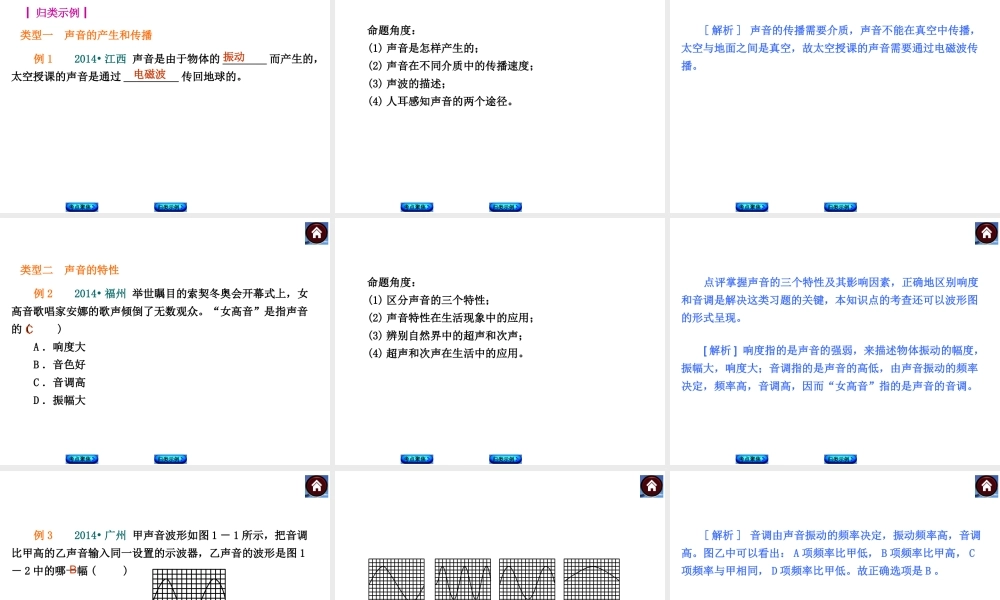
Task: Click line (4) 超声和次声在生活中的应用
Action: point(446,353)
